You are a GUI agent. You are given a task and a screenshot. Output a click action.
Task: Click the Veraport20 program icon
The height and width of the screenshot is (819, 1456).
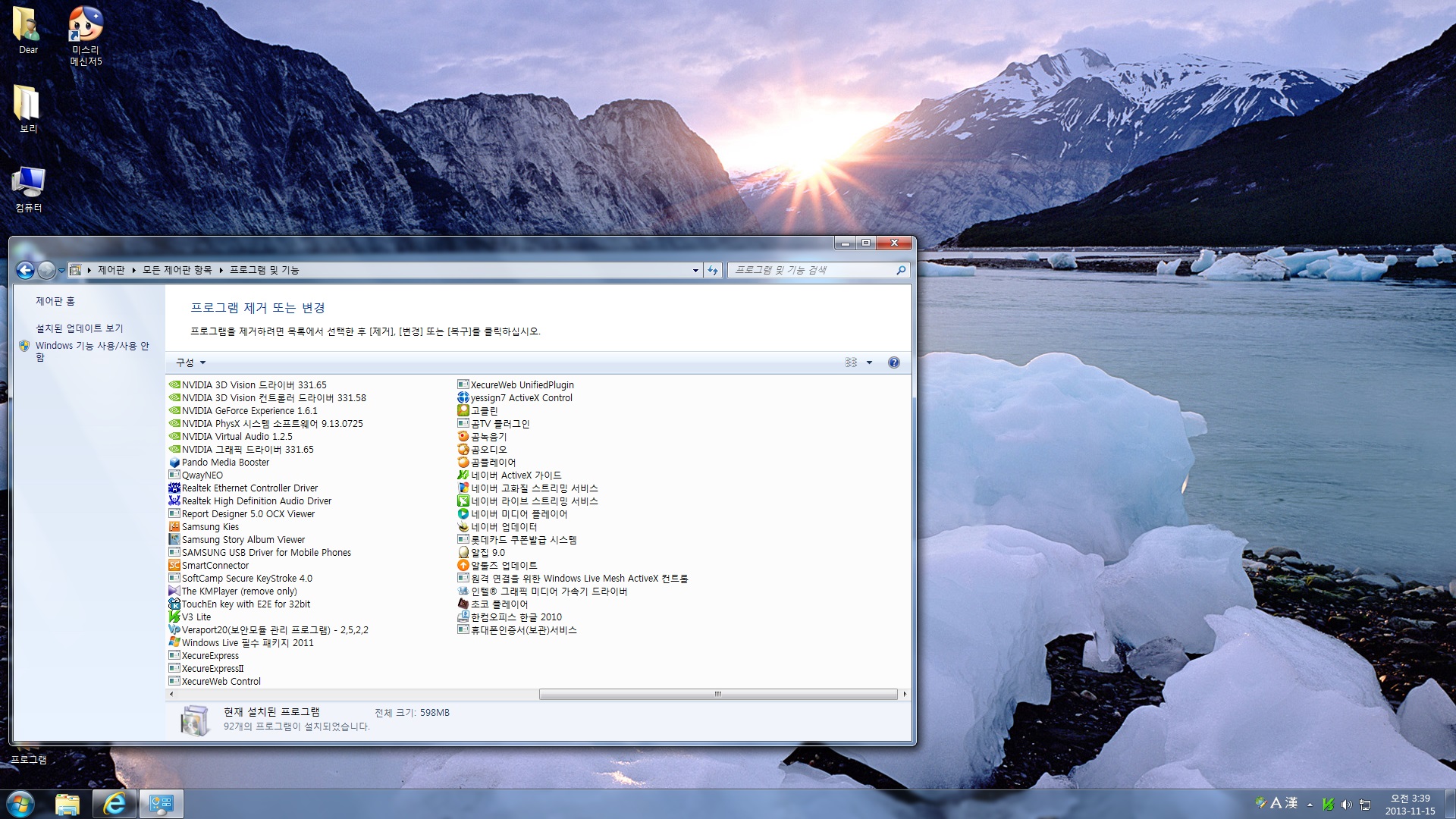pyautogui.click(x=174, y=630)
